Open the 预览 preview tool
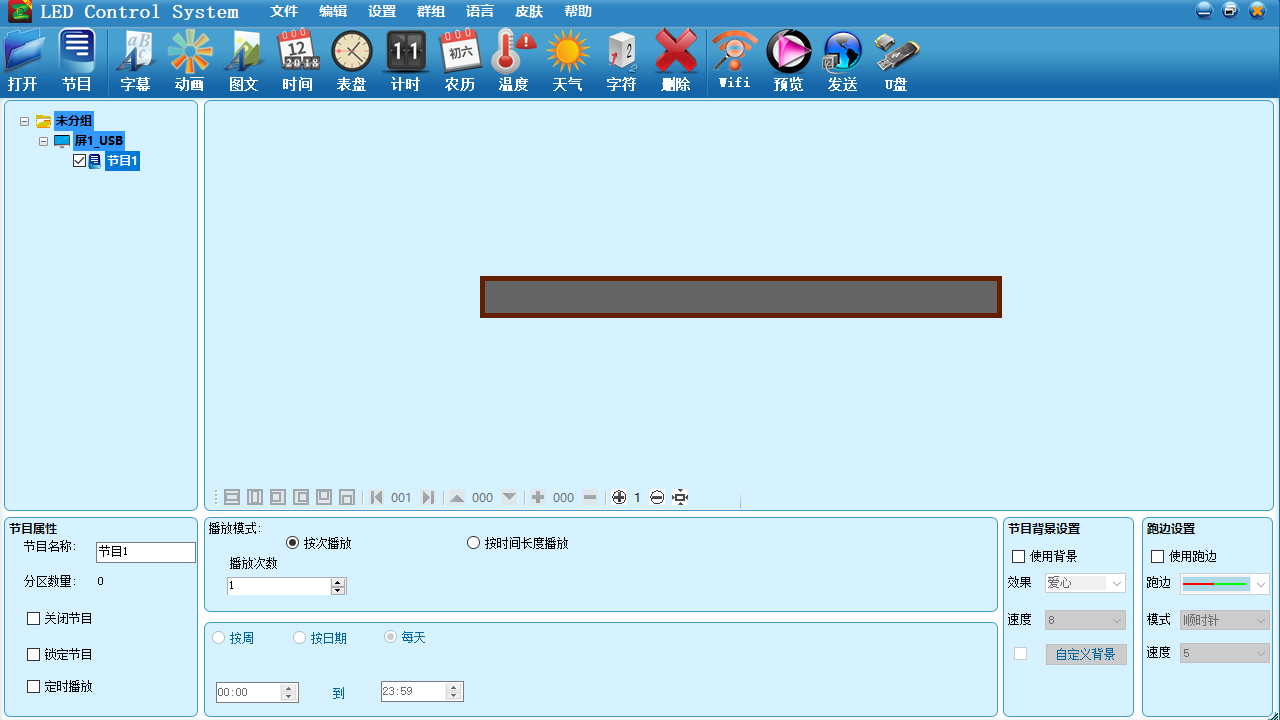This screenshot has height=720, width=1280. click(x=788, y=60)
